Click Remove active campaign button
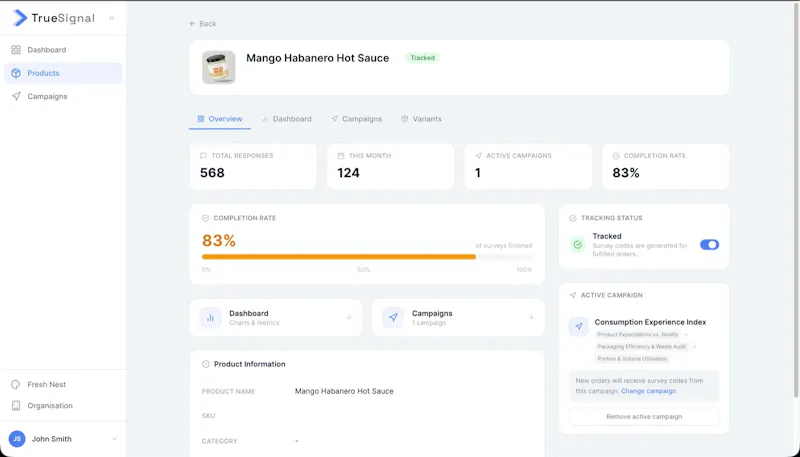Viewport: 800px width, 457px height. [x=644, y=417]
